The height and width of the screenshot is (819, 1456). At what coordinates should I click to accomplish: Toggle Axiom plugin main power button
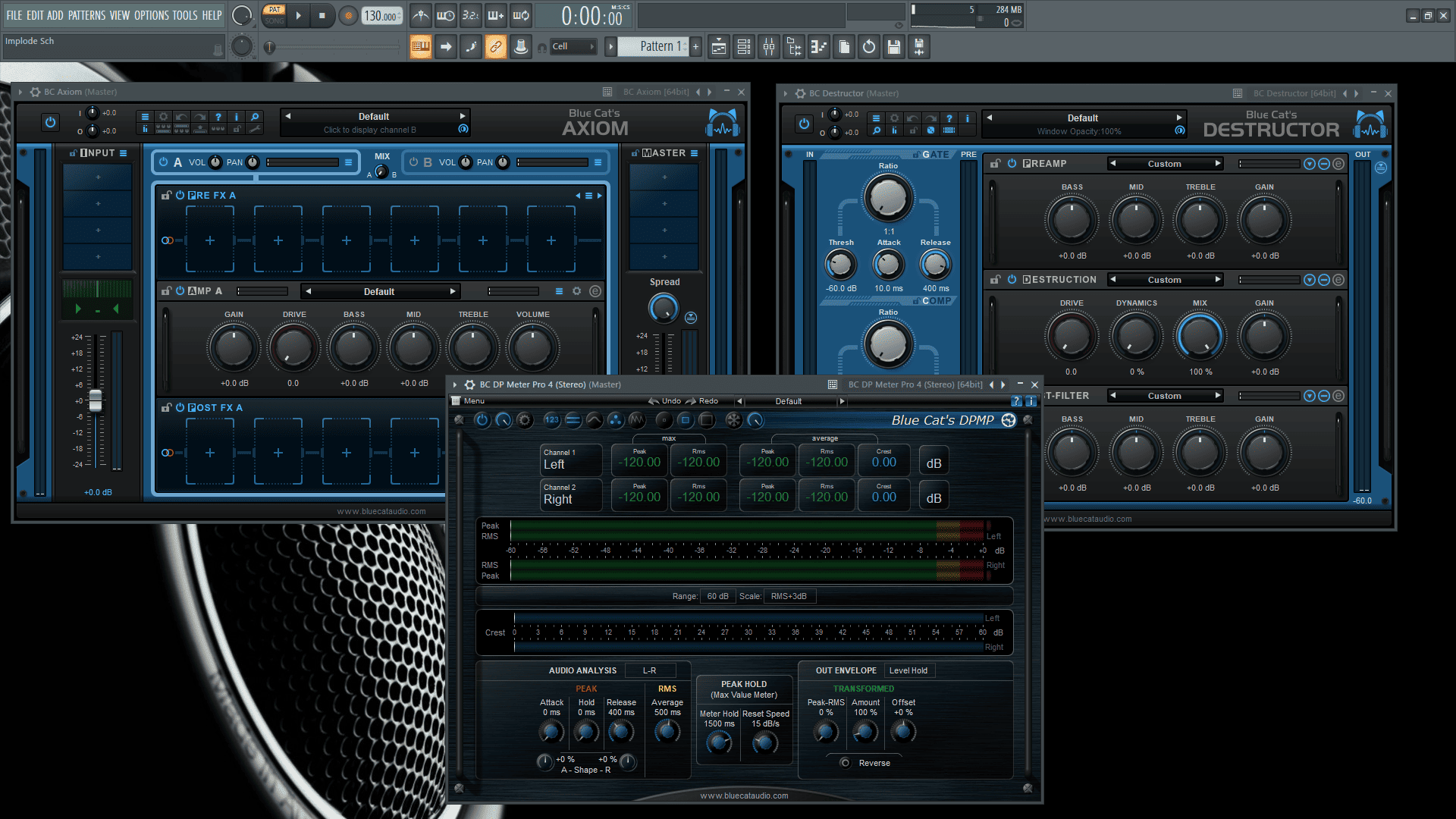tap(50, 122)
